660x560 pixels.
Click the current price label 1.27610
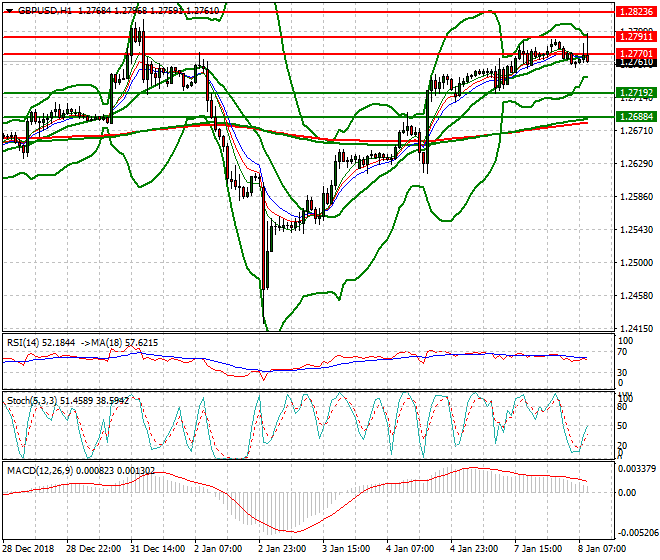[x=636, y=62]
